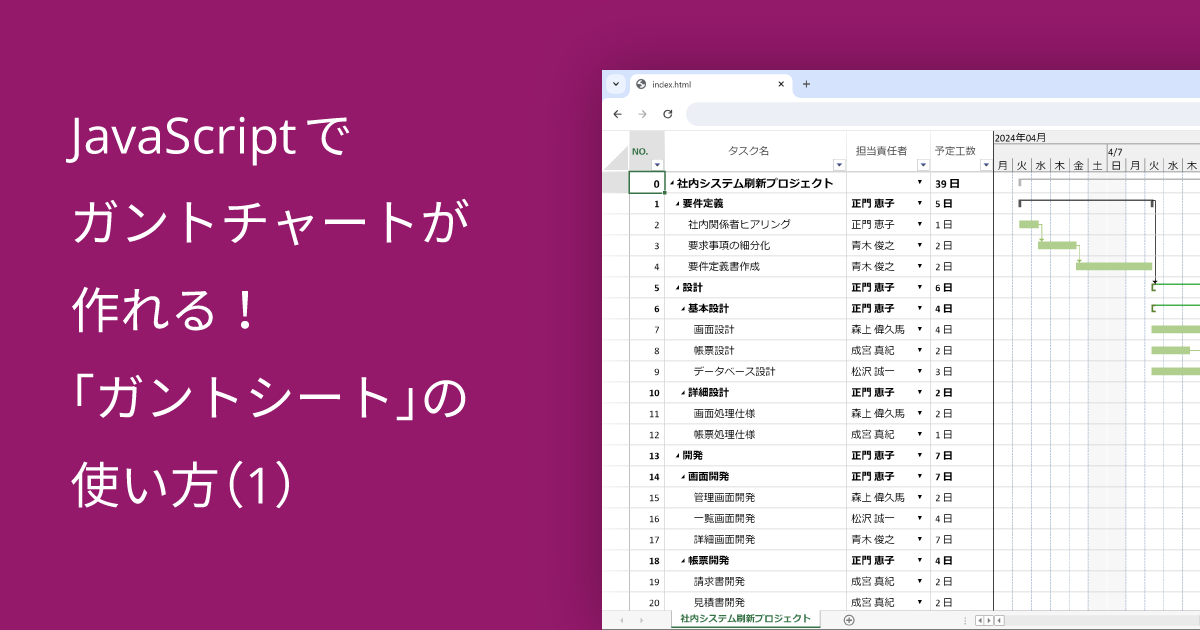The image size is (1200, 630).
Task: Click the browser forward button
Action: point(642,114)
